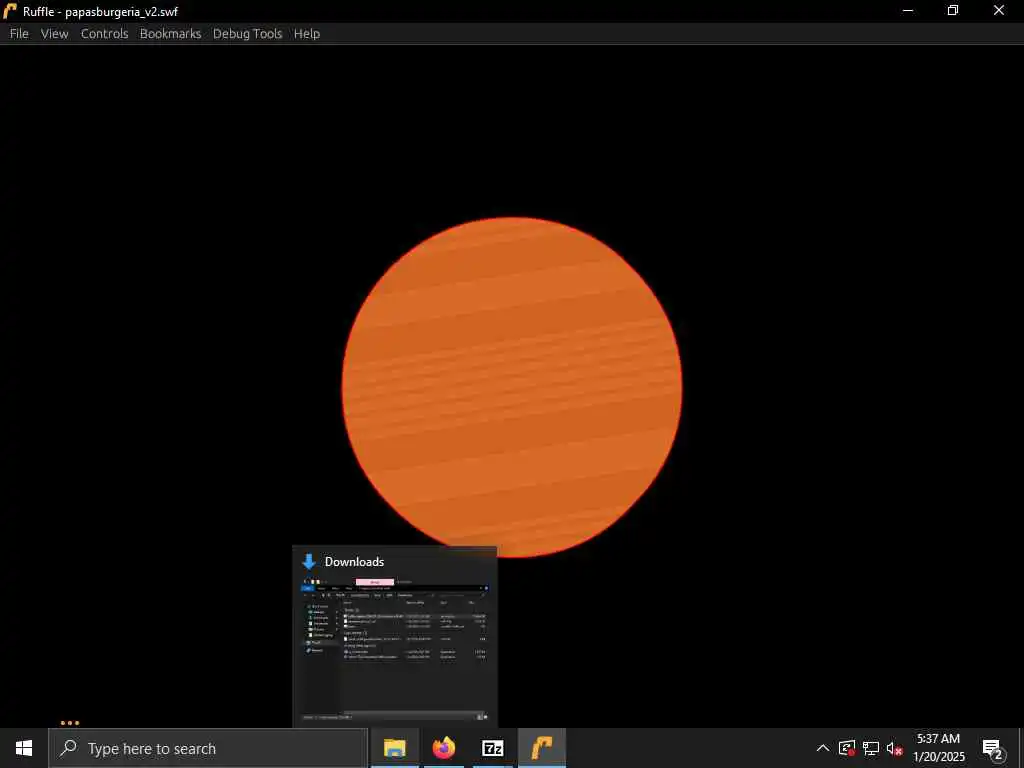
Task: Click the Windows Start button
Action: click(24, 748)
